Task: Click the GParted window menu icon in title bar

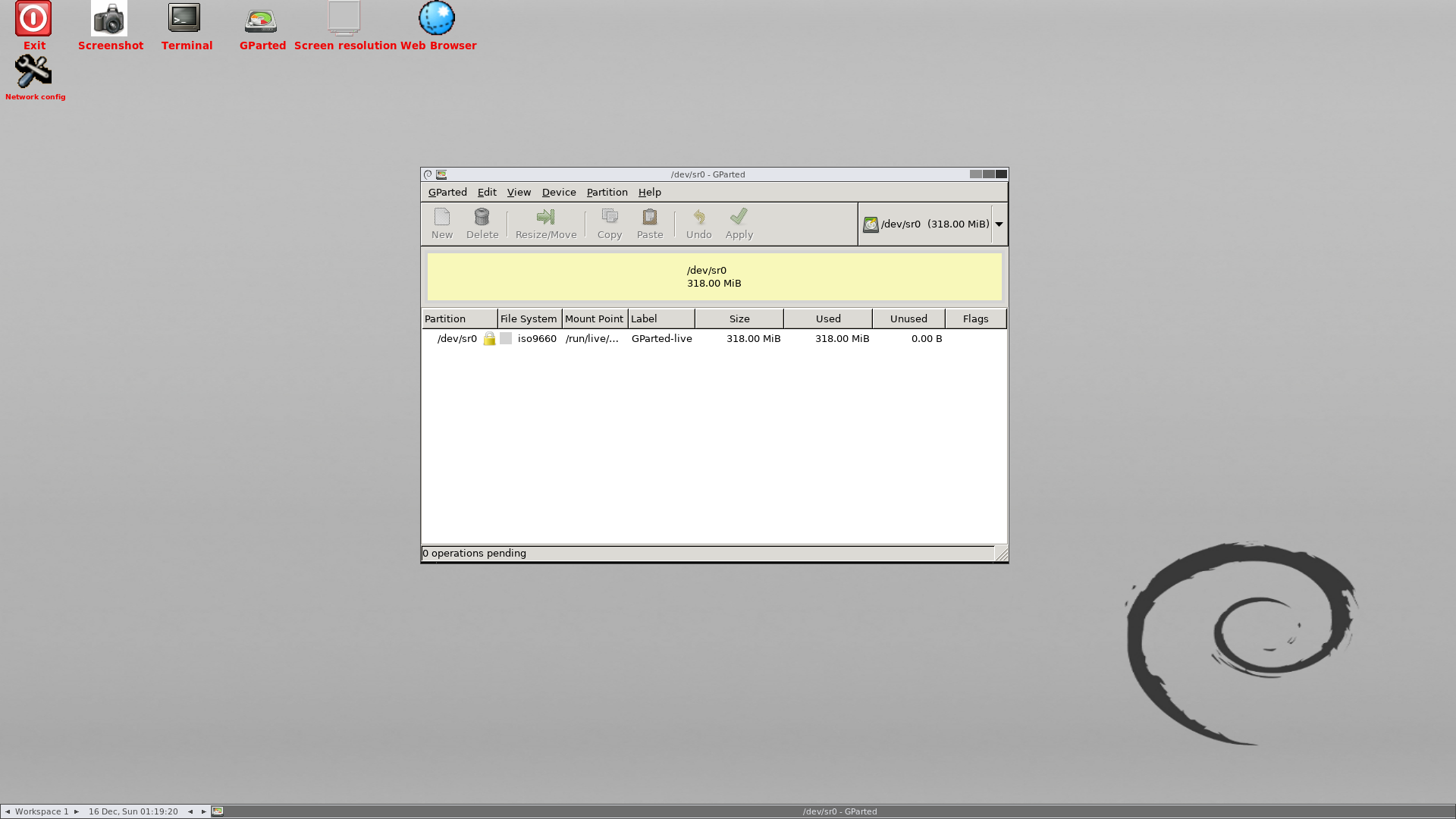Action: coord(428,174)
